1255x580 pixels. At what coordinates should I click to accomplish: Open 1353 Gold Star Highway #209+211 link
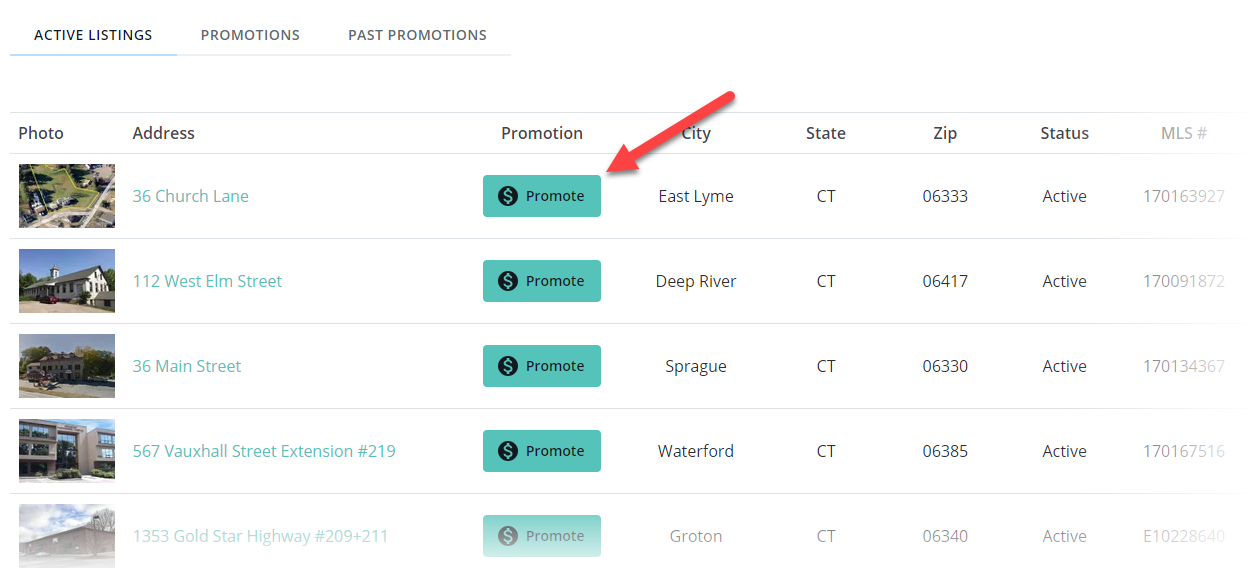[x=260, y=536]
